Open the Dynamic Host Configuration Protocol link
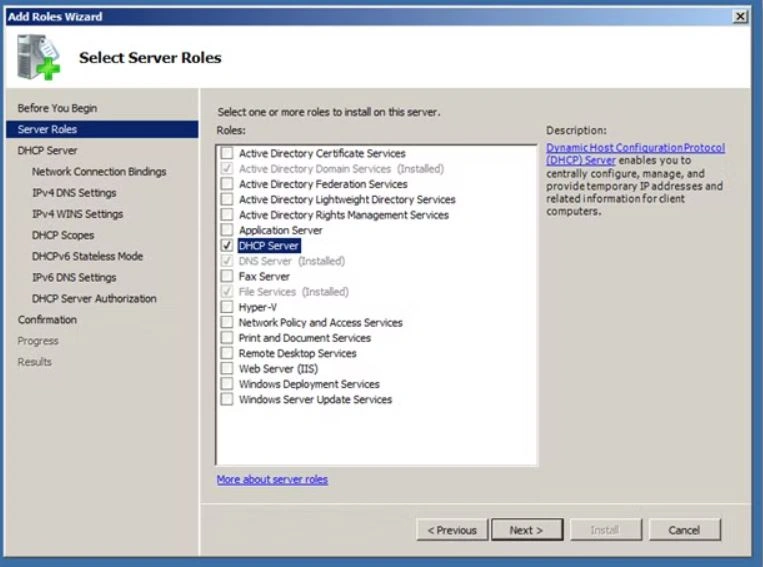 click(x=635, y=154)
